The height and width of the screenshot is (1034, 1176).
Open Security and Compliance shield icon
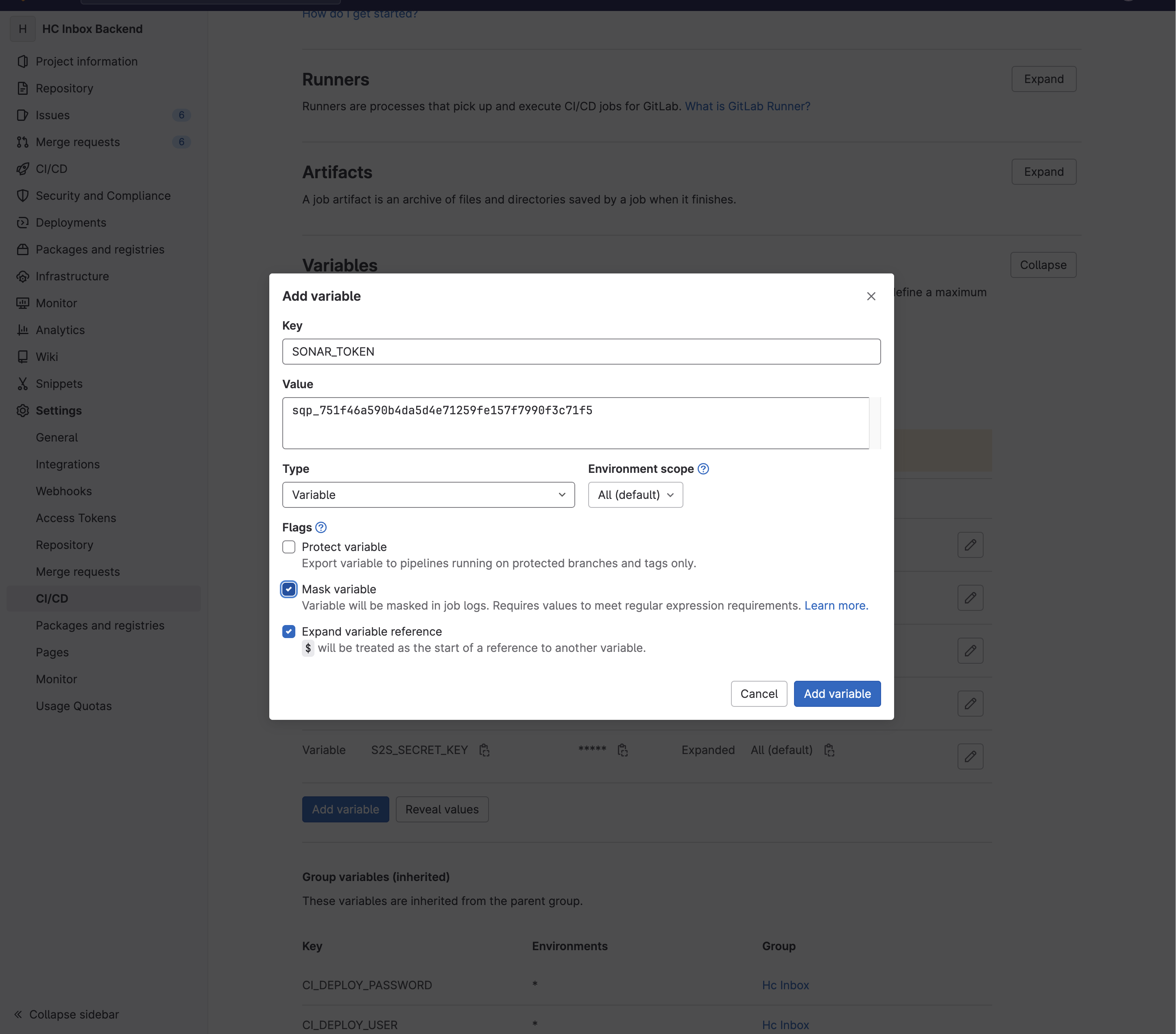click(x=22, y=196)
